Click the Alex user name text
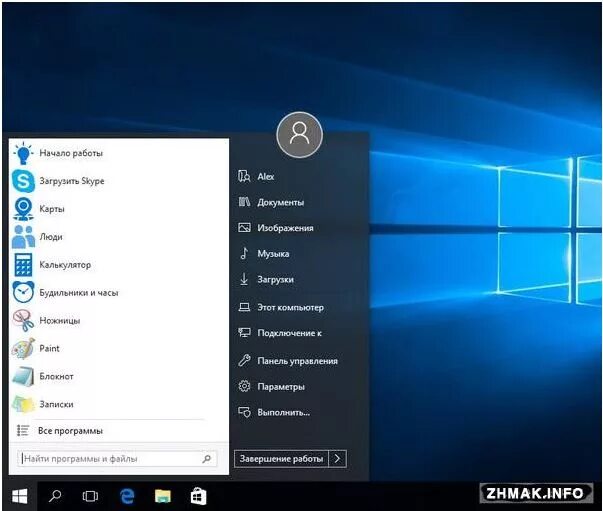 pyautogui.click(x=266, y=176)
